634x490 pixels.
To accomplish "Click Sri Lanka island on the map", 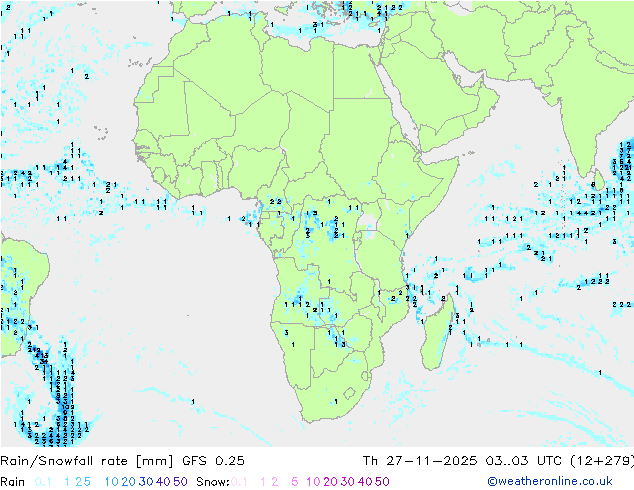I will click(x=599, y=180).
